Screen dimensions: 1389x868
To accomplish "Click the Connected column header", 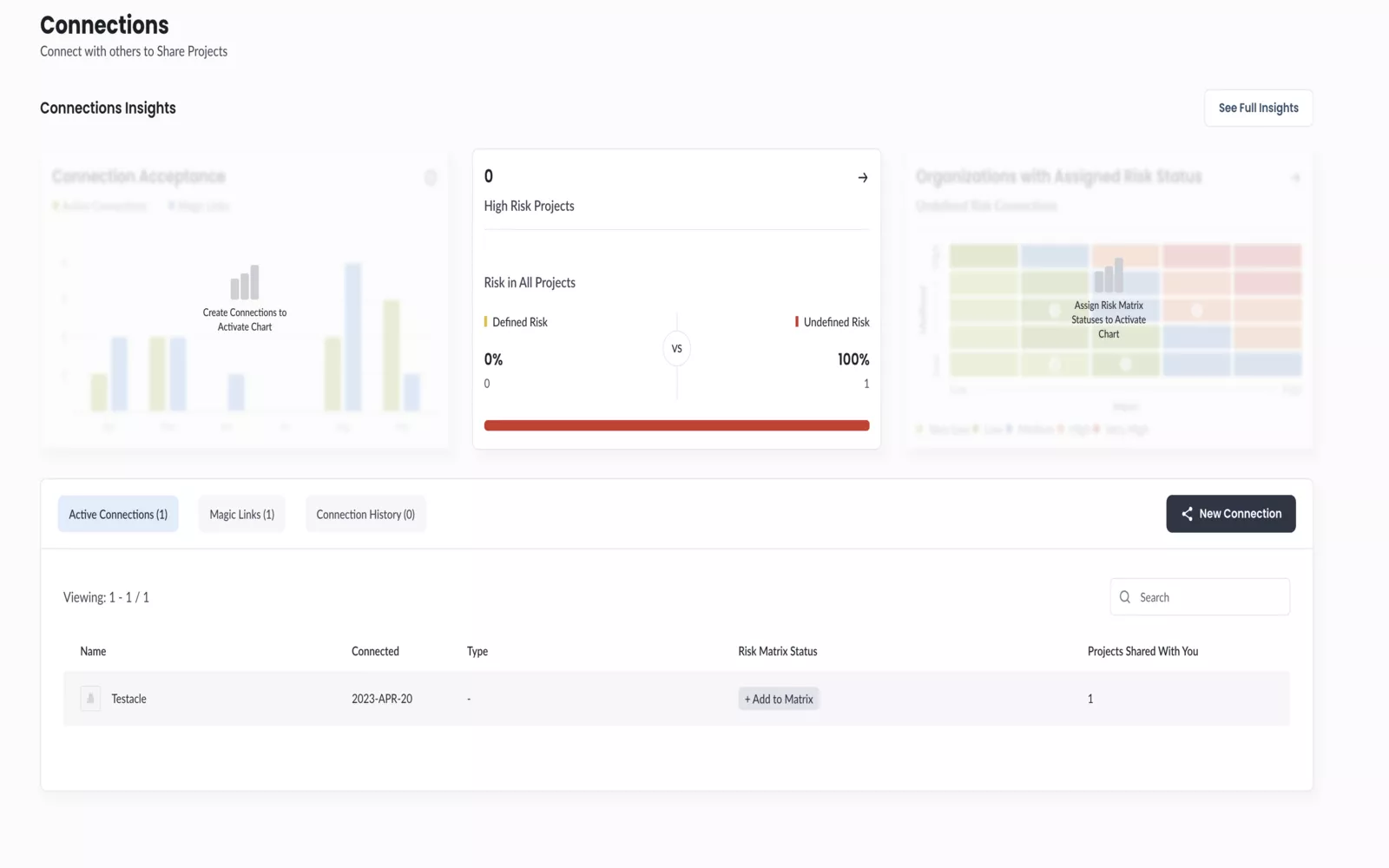I will (x=375, y=651).
